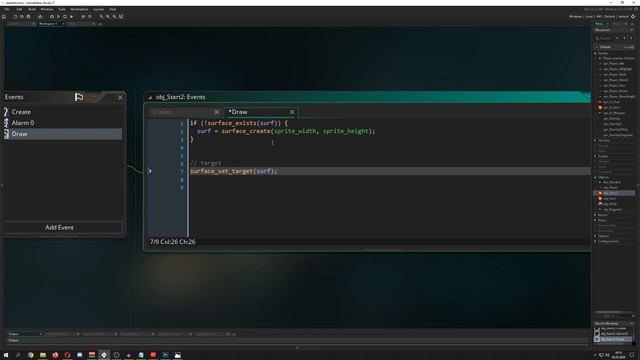Open Chrome from the taskbar
This screenshot has width=640, height=360.
[31, 355]
